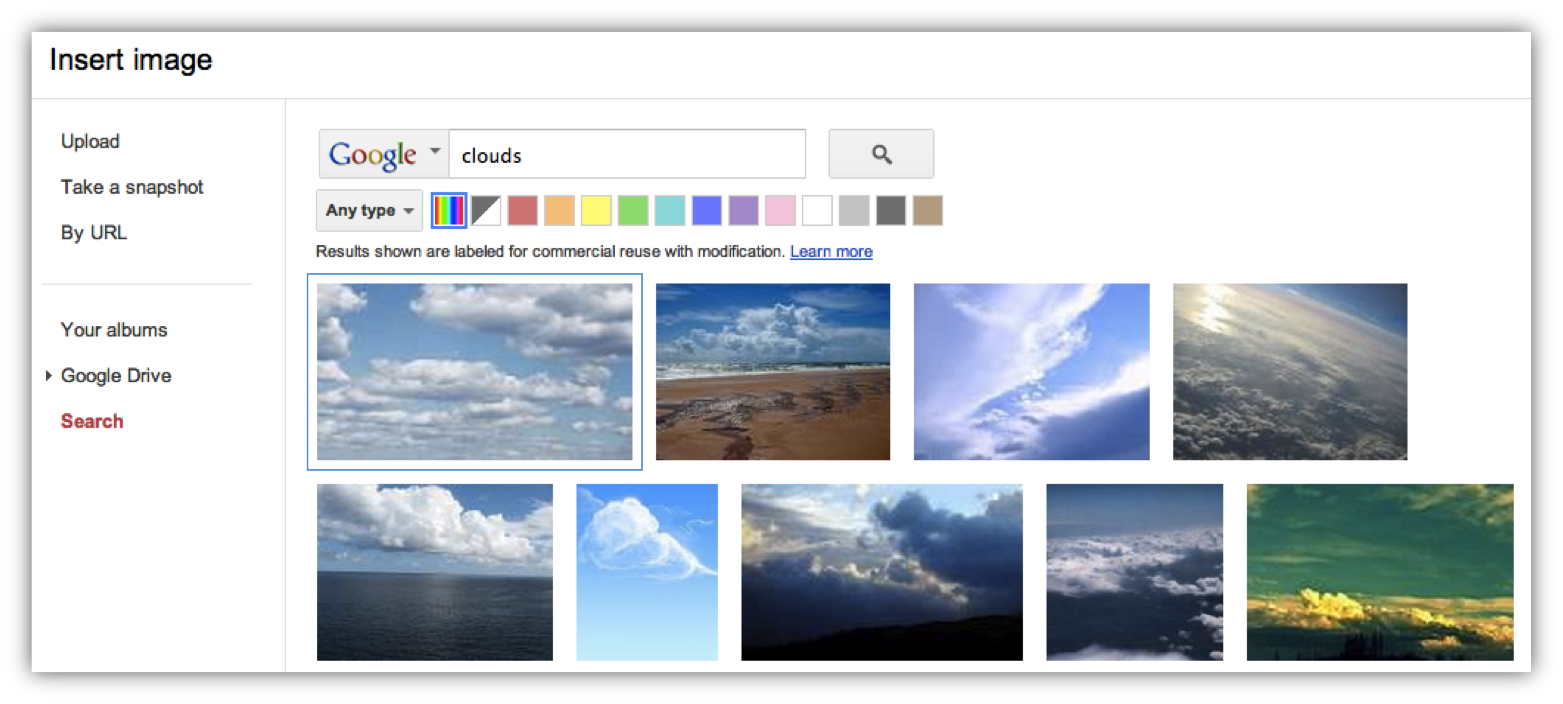Open the Any type filter dropdown
This screenshot has width=1563, height=704.
coord(369,211)
